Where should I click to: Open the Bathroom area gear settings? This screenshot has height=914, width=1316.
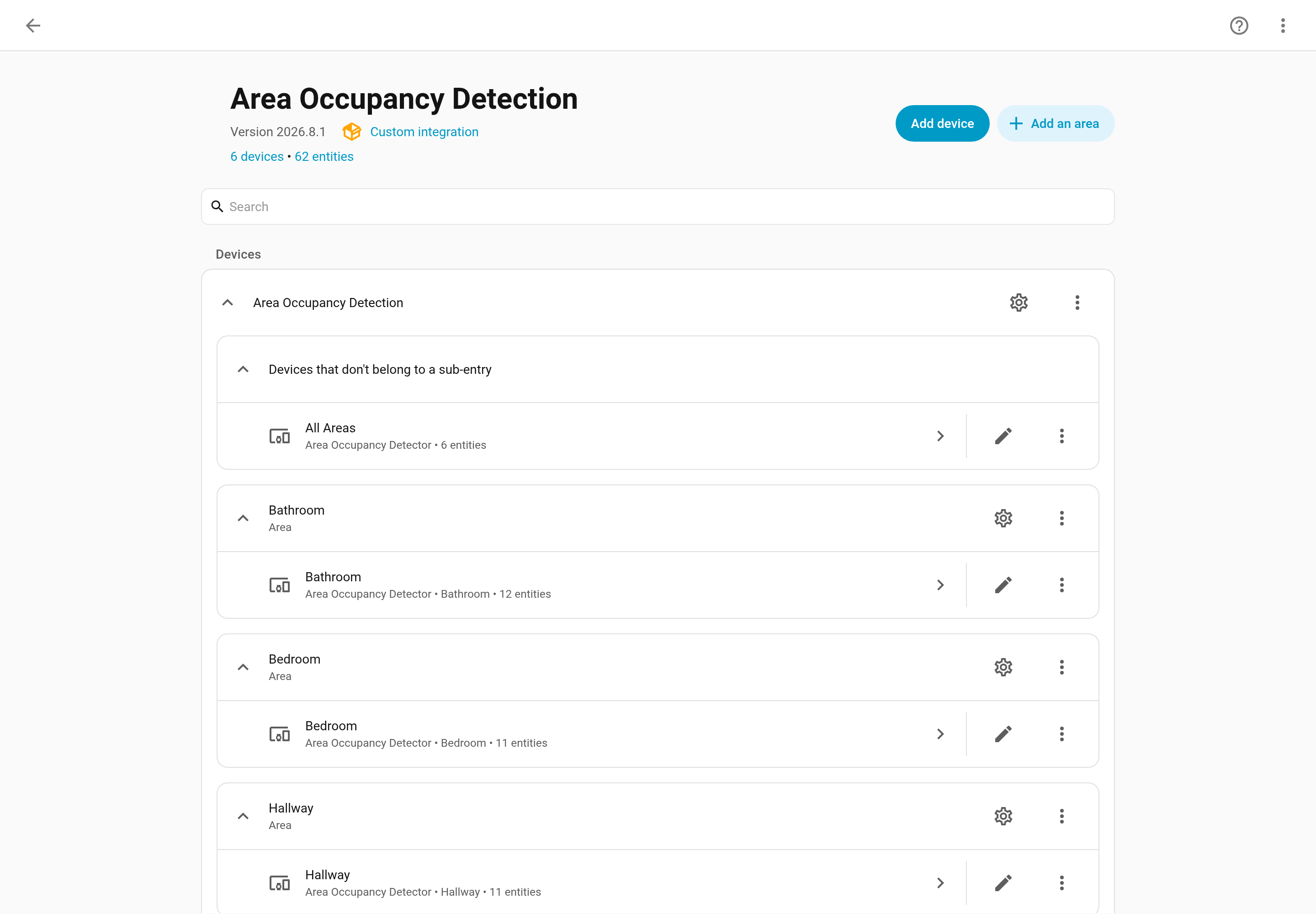1003,518
